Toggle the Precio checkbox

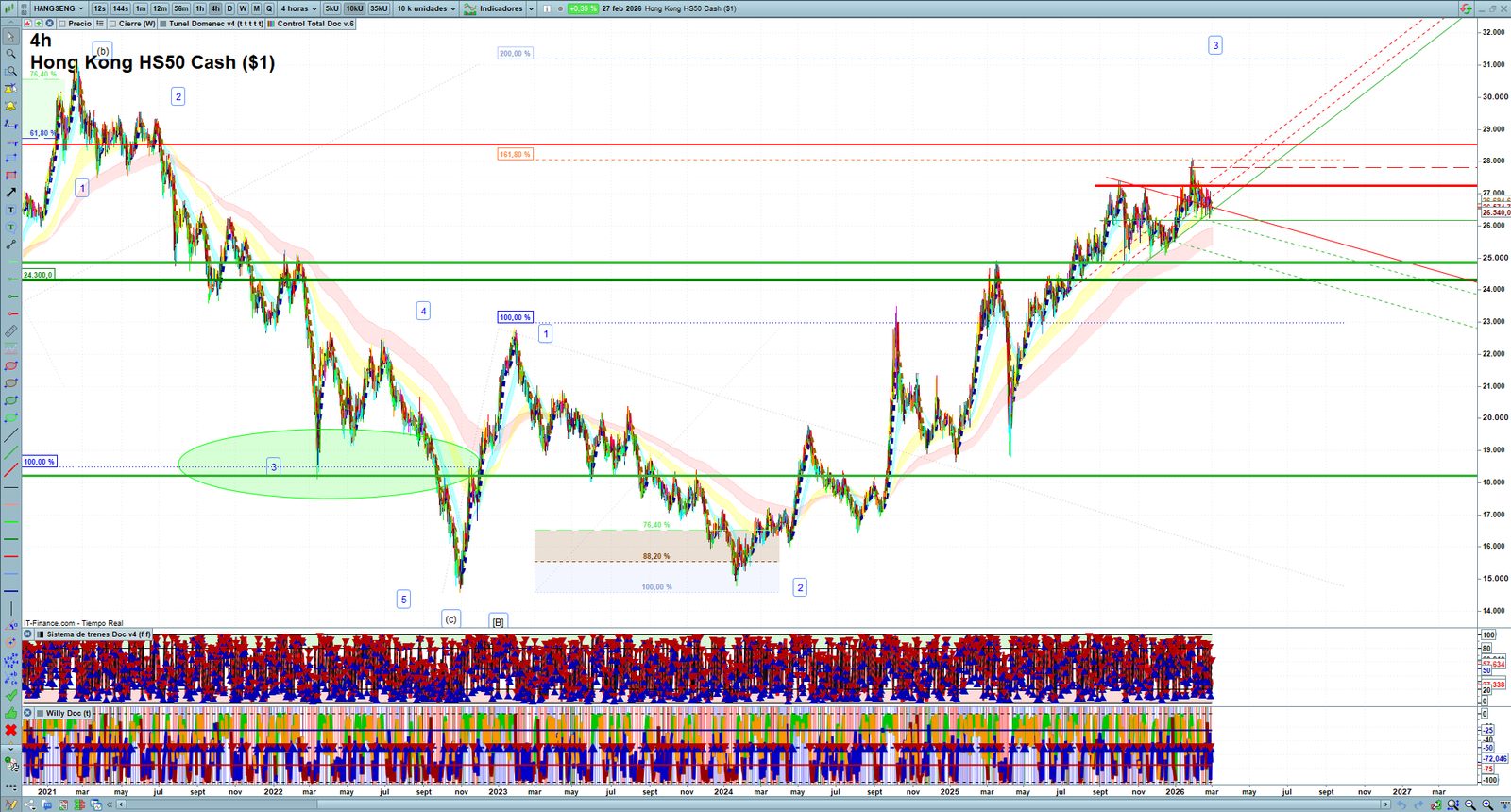62,24
